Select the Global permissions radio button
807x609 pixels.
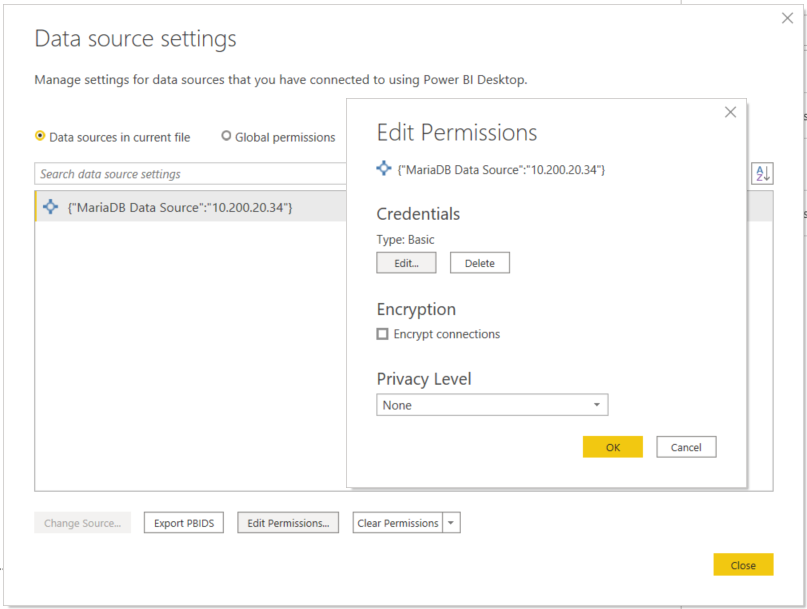tap(226, 136)
